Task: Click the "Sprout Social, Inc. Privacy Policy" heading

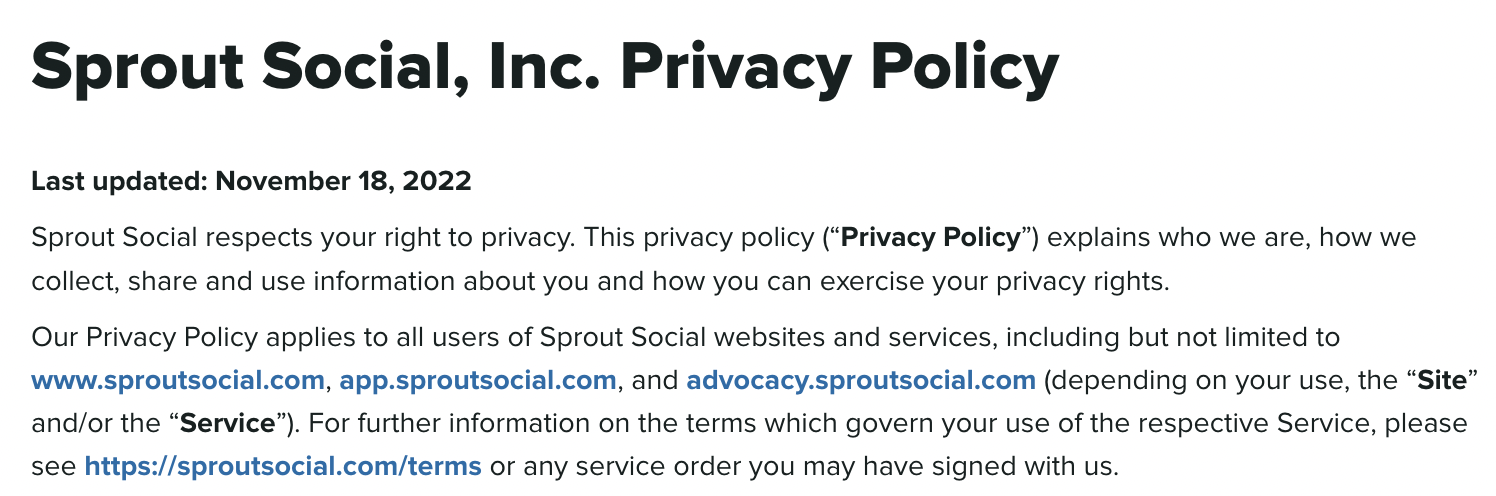Action: point(545,68)
